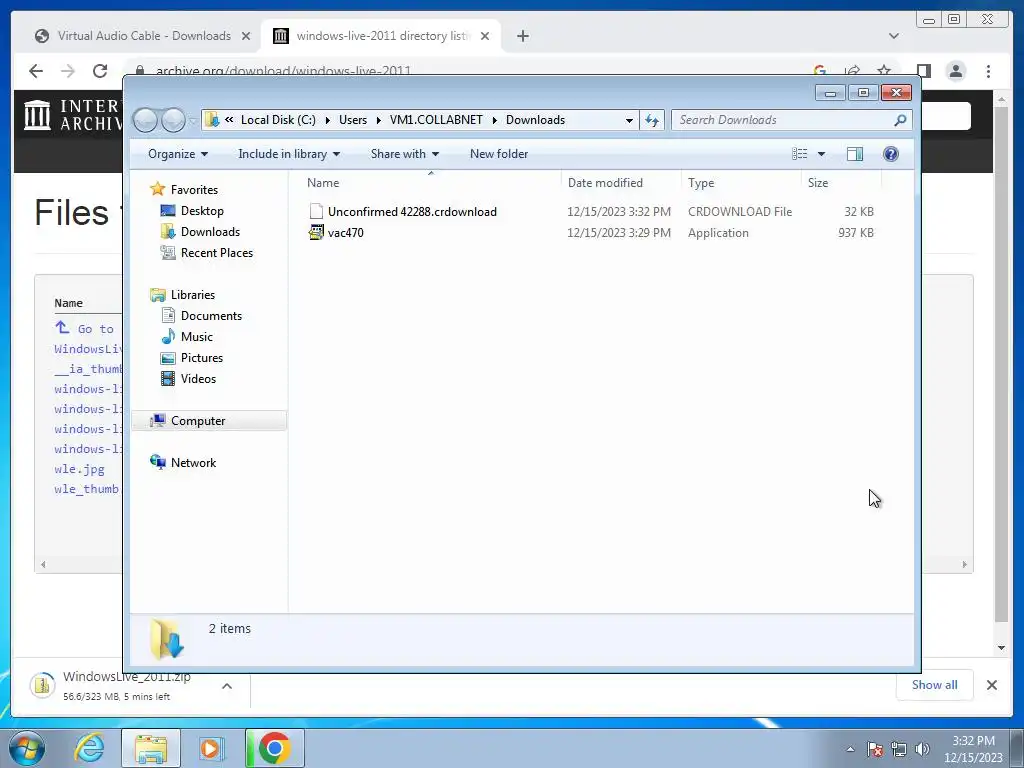
Task: Open Pictures library
Action: tap(201, 358)
